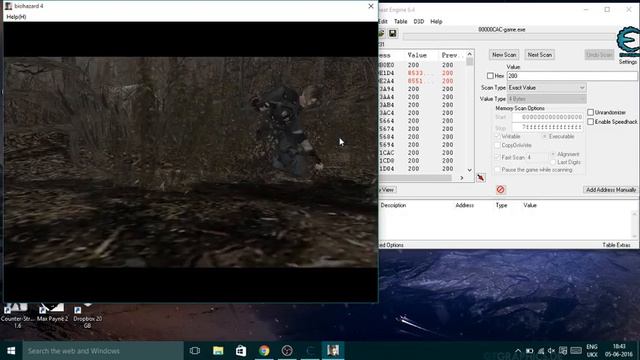
Task: Click the scan Value input field
Action: pos(572,76)
